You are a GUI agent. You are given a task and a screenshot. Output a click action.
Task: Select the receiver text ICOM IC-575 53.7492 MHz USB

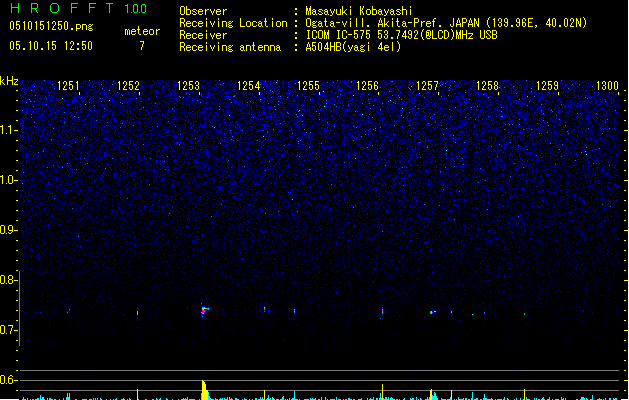point(401,35)
